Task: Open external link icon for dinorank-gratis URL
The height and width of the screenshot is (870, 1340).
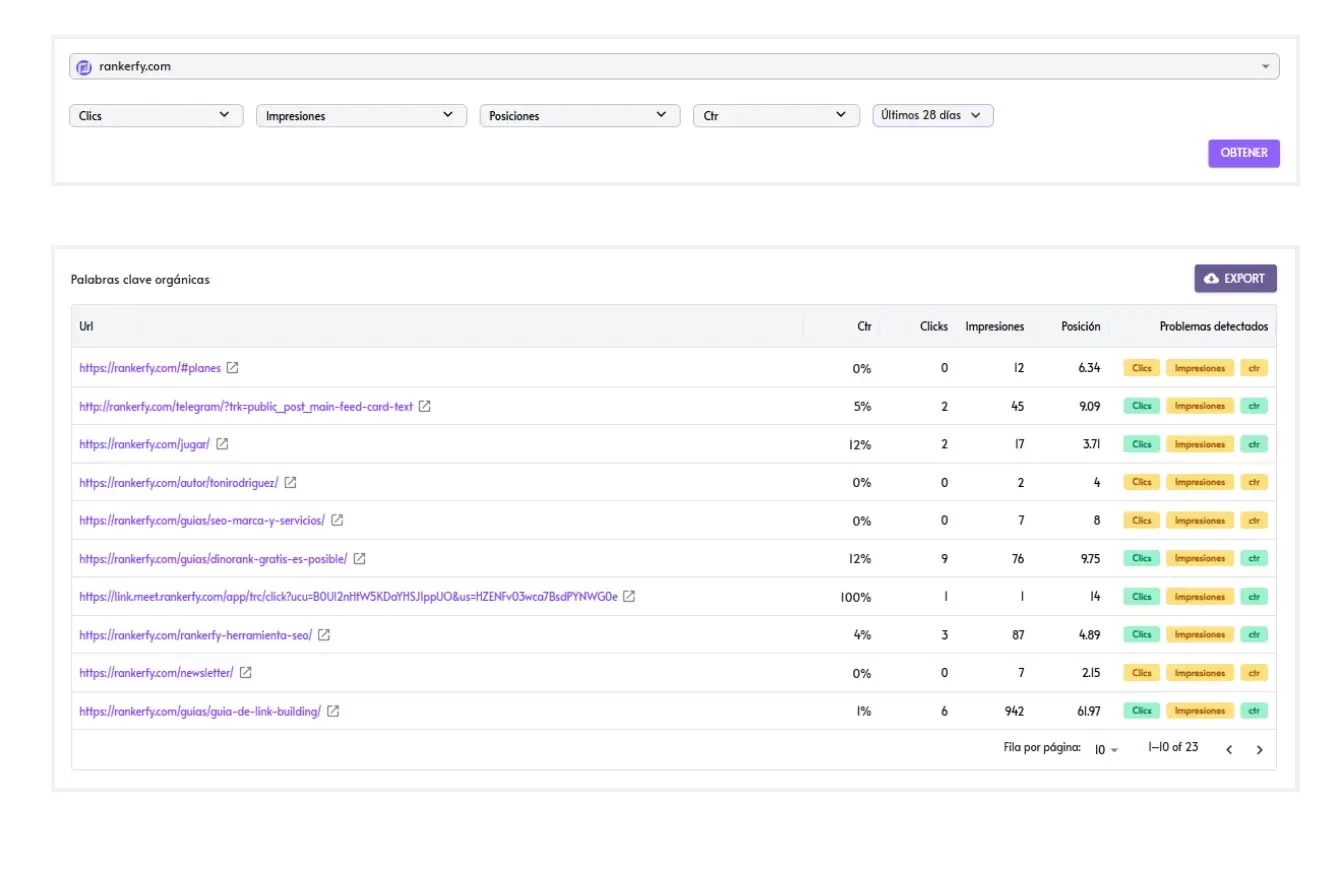Action: (x=359, y=558)
